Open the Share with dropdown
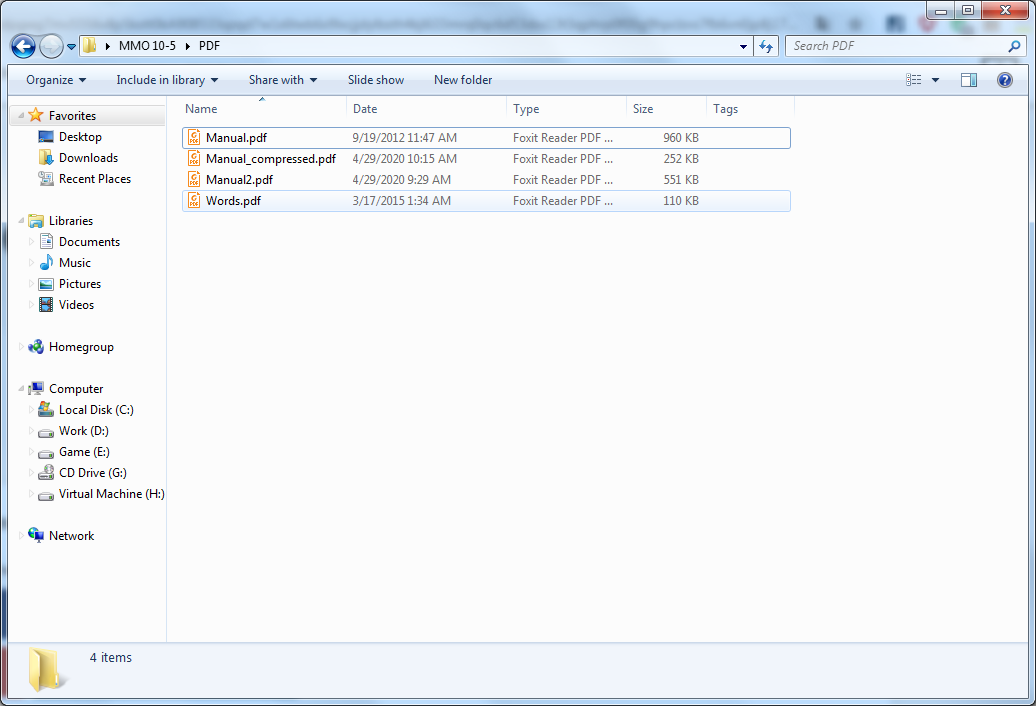This screenshot has height=706, width=1036. pyautogui.click(x=282, y=80)
